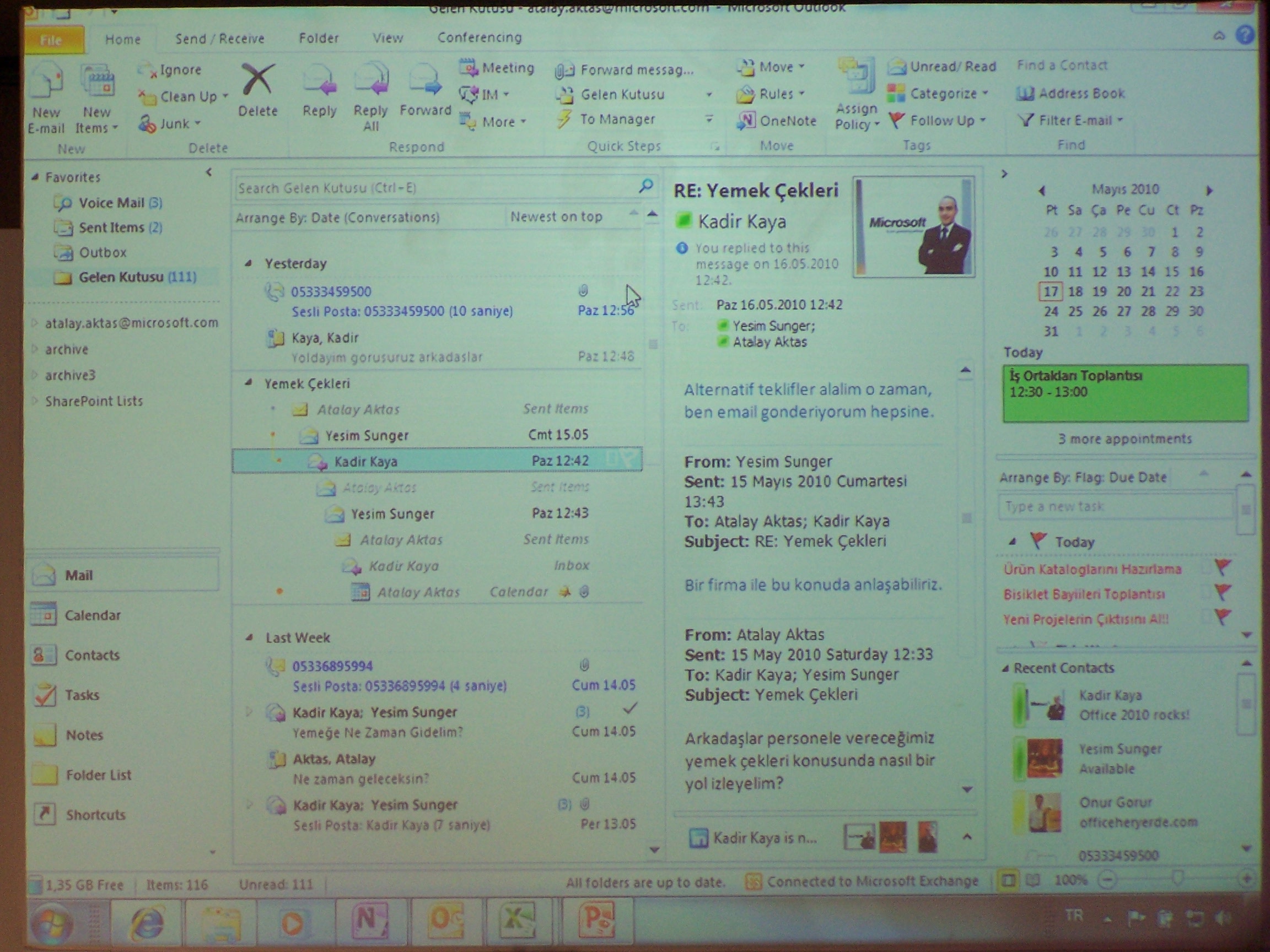Click the New E-mail icon
Screen dimensions: 1270x952
[x=46, y=82]
